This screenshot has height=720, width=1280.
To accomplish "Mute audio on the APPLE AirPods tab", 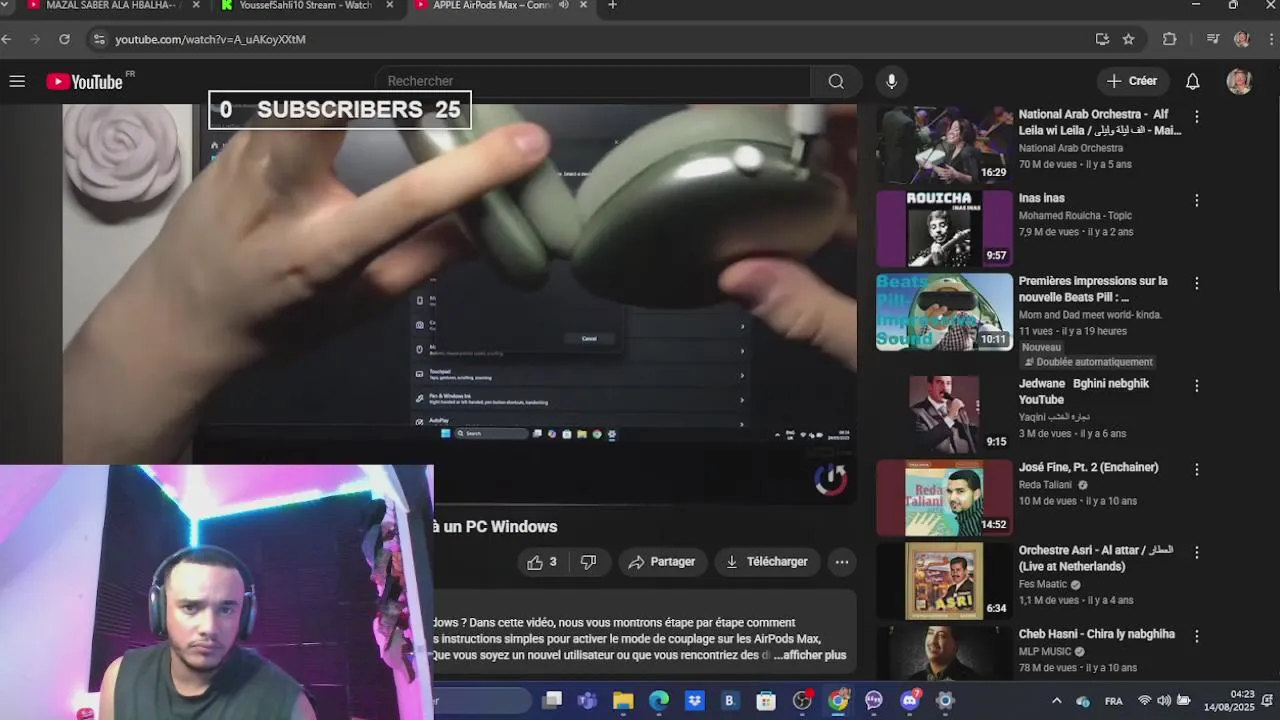I will (564, 5).
